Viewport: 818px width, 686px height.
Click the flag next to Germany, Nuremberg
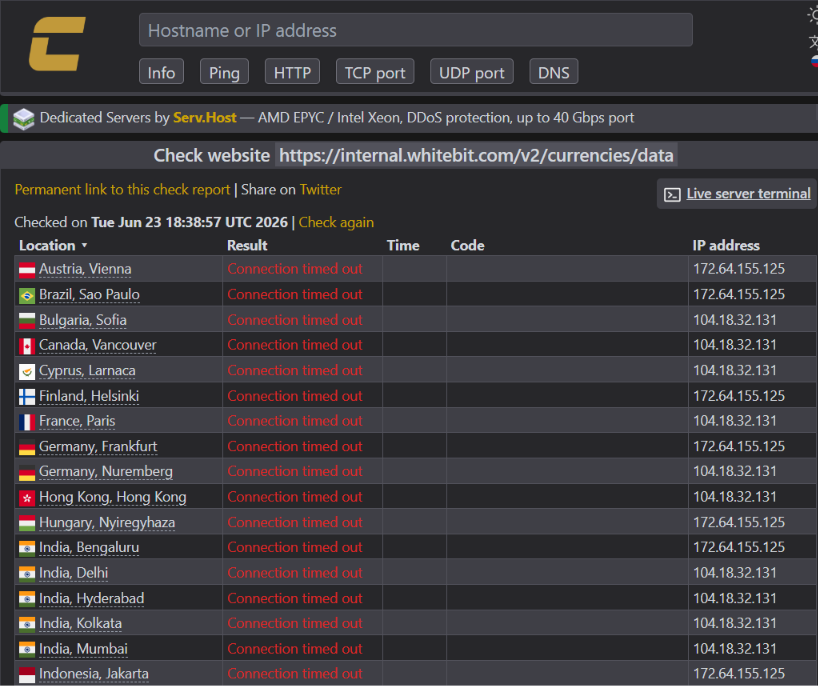point(27,473)
